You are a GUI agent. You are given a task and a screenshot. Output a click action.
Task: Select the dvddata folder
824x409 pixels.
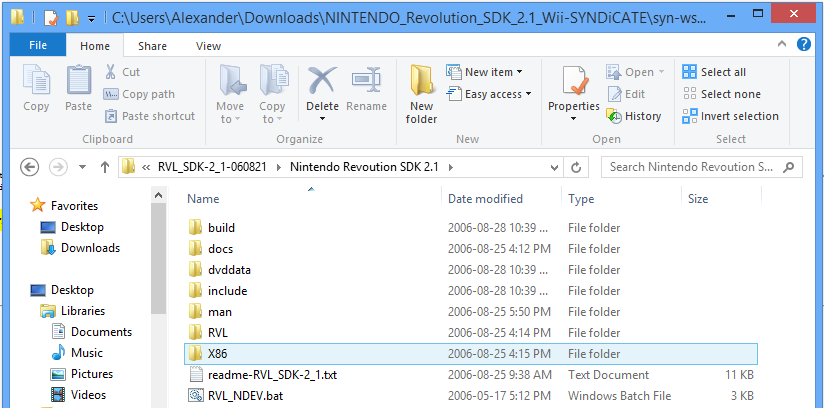[x=471, y=270]
